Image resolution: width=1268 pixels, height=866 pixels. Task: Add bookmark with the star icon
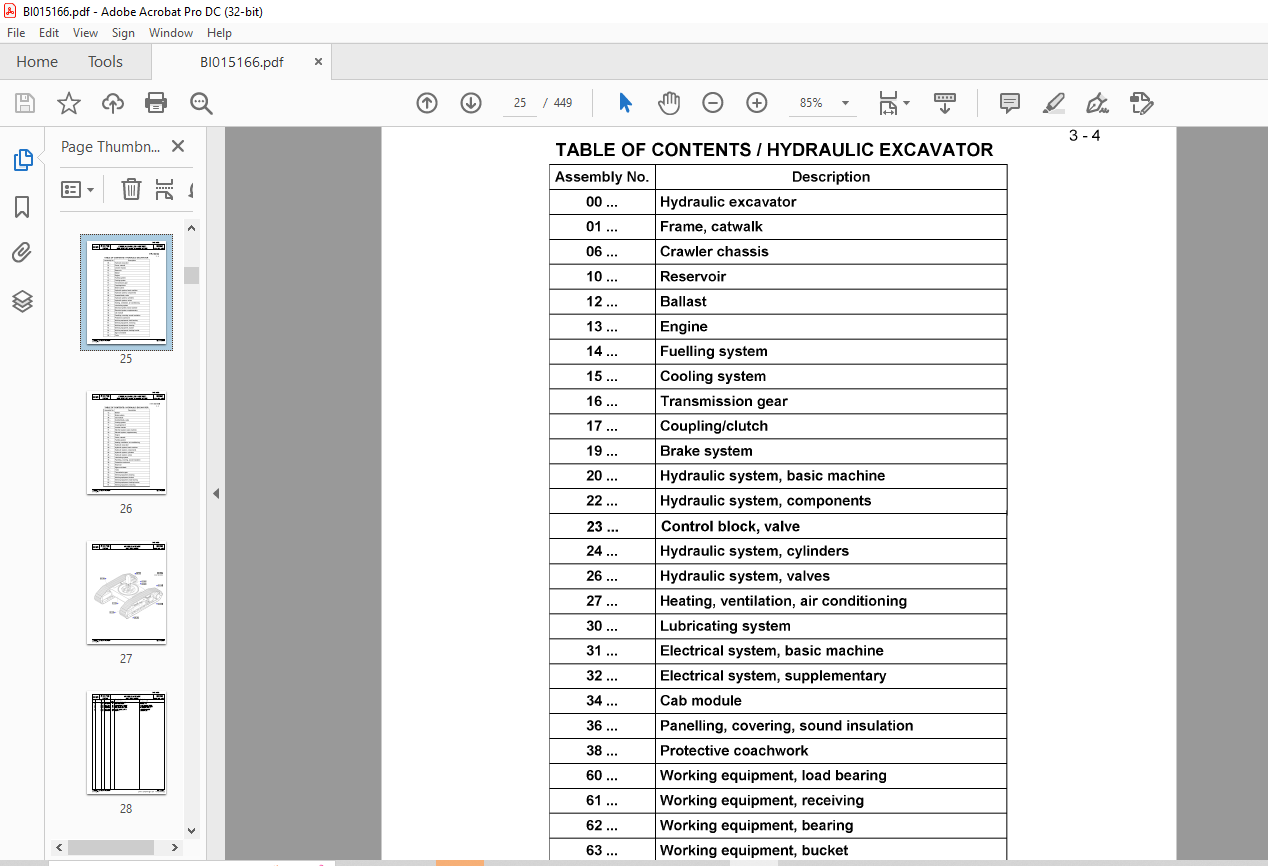(x=69, y=103)
